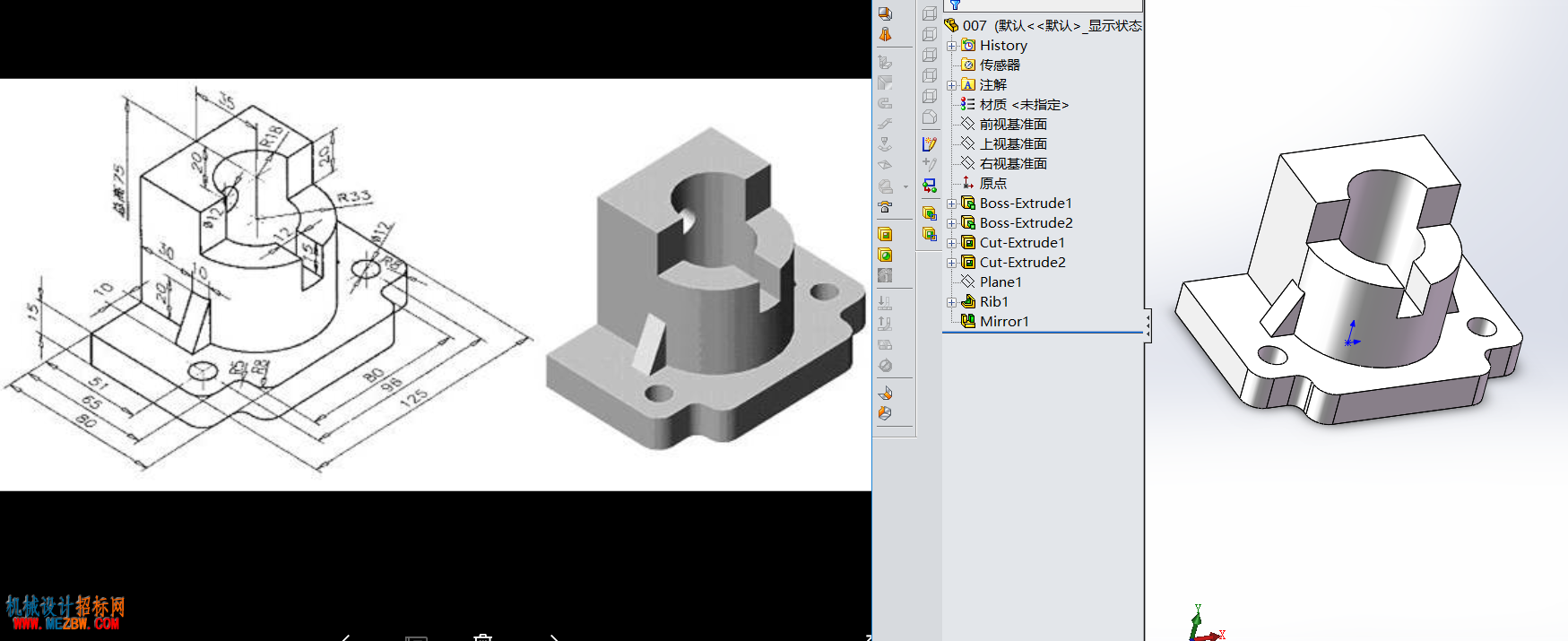Select the Mirror1 feature
The image size is (1568, 641).
point(995,322)
